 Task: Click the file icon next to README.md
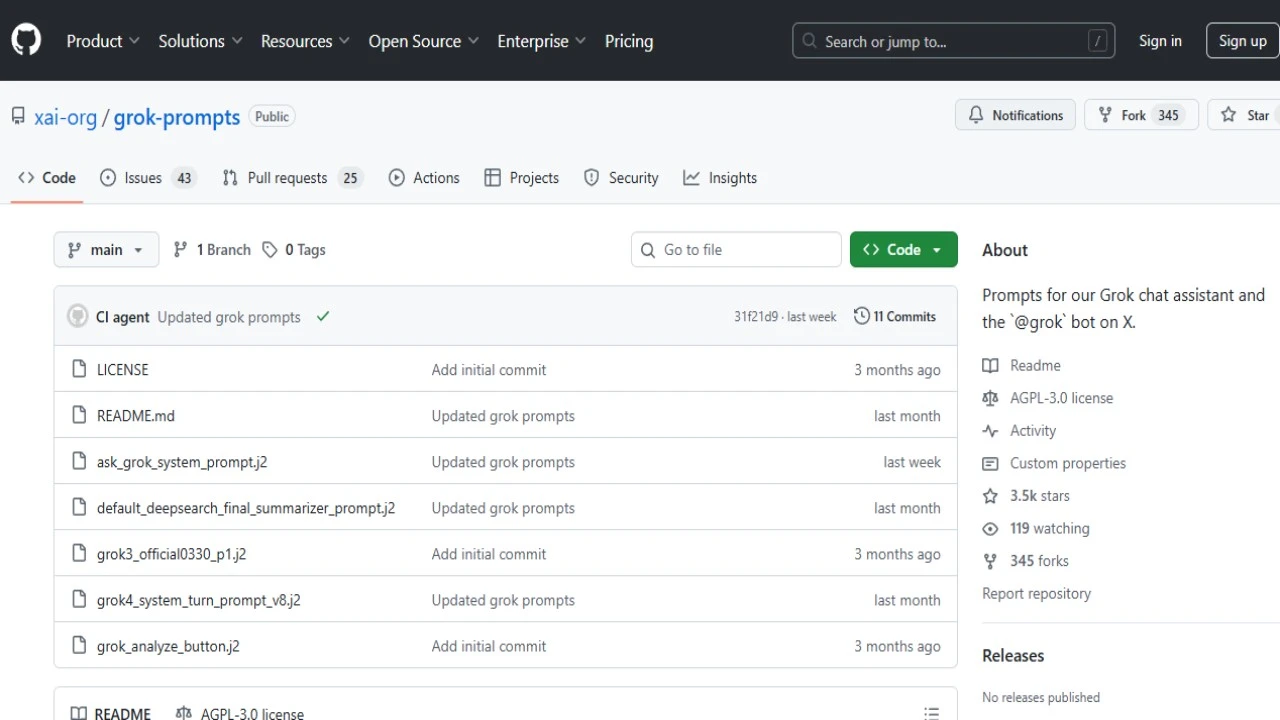point(80,416)
